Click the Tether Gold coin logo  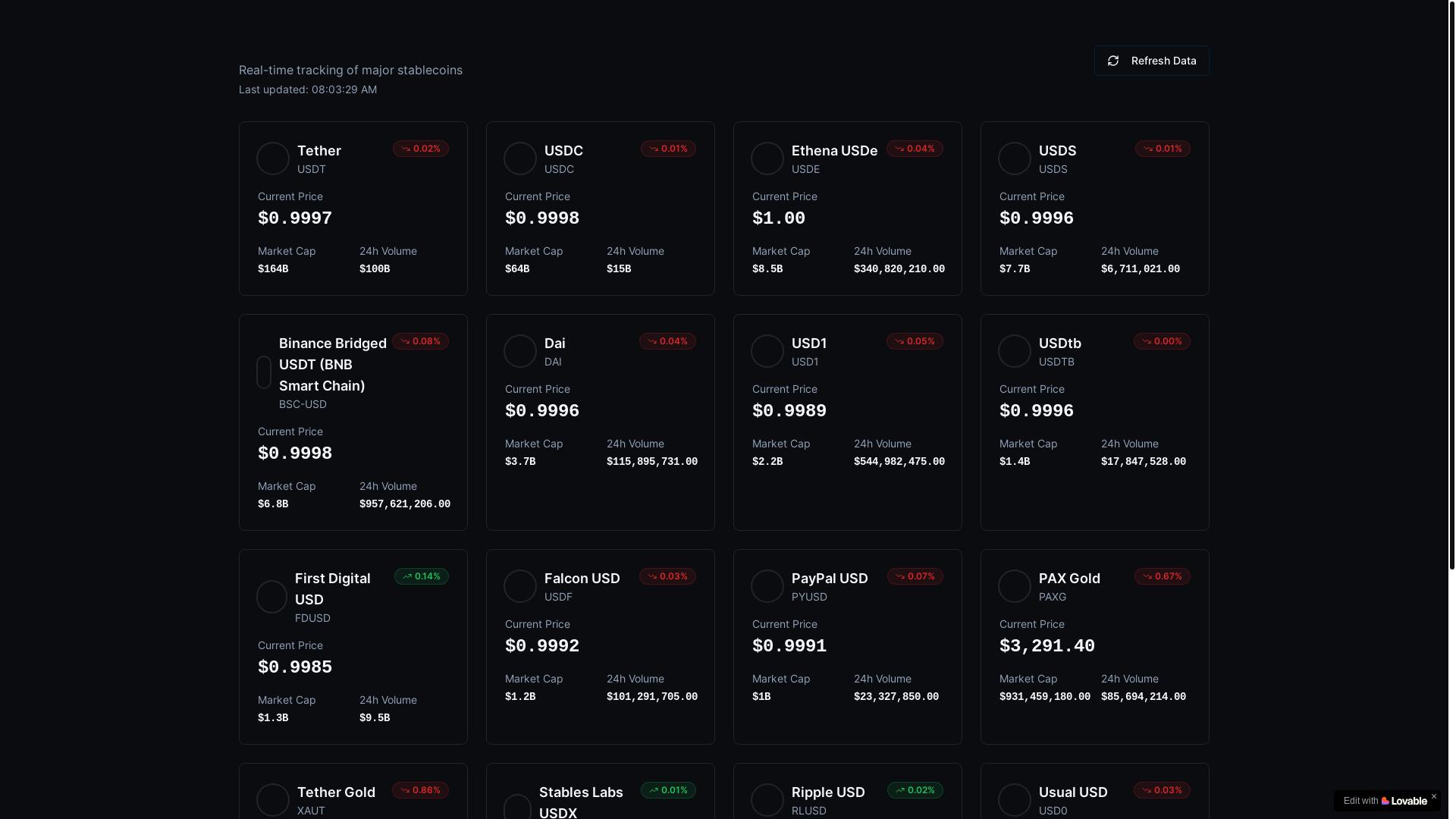273,800
